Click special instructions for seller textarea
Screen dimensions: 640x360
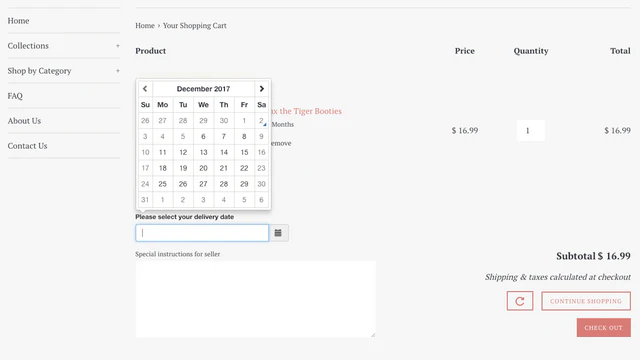point(256,299)
